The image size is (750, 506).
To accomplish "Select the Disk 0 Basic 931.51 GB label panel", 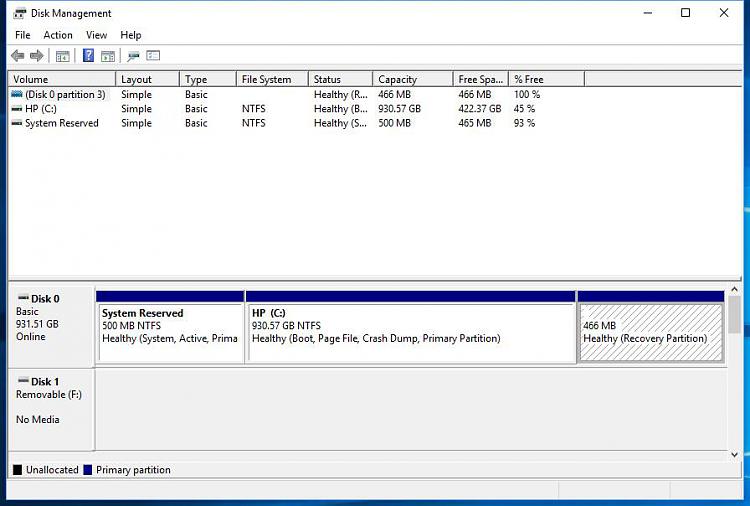I will 51,326.
